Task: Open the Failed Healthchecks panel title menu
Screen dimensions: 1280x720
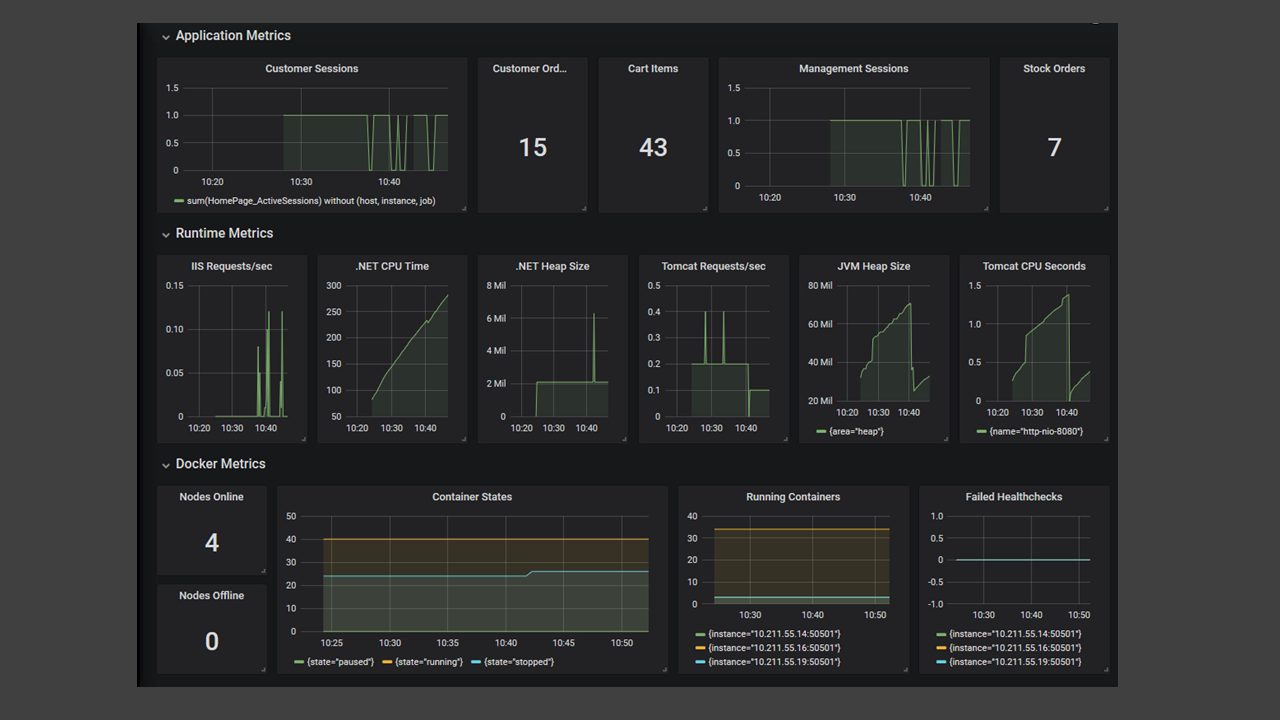Action: 1014,497
